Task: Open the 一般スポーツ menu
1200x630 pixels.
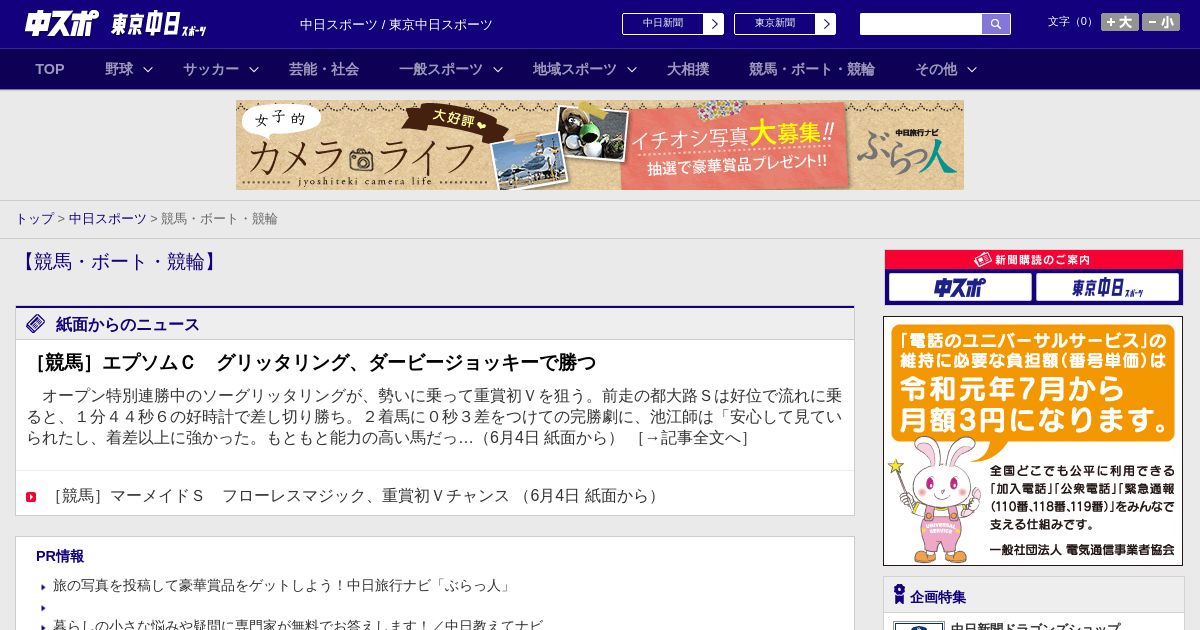Action: pos(441,69)
